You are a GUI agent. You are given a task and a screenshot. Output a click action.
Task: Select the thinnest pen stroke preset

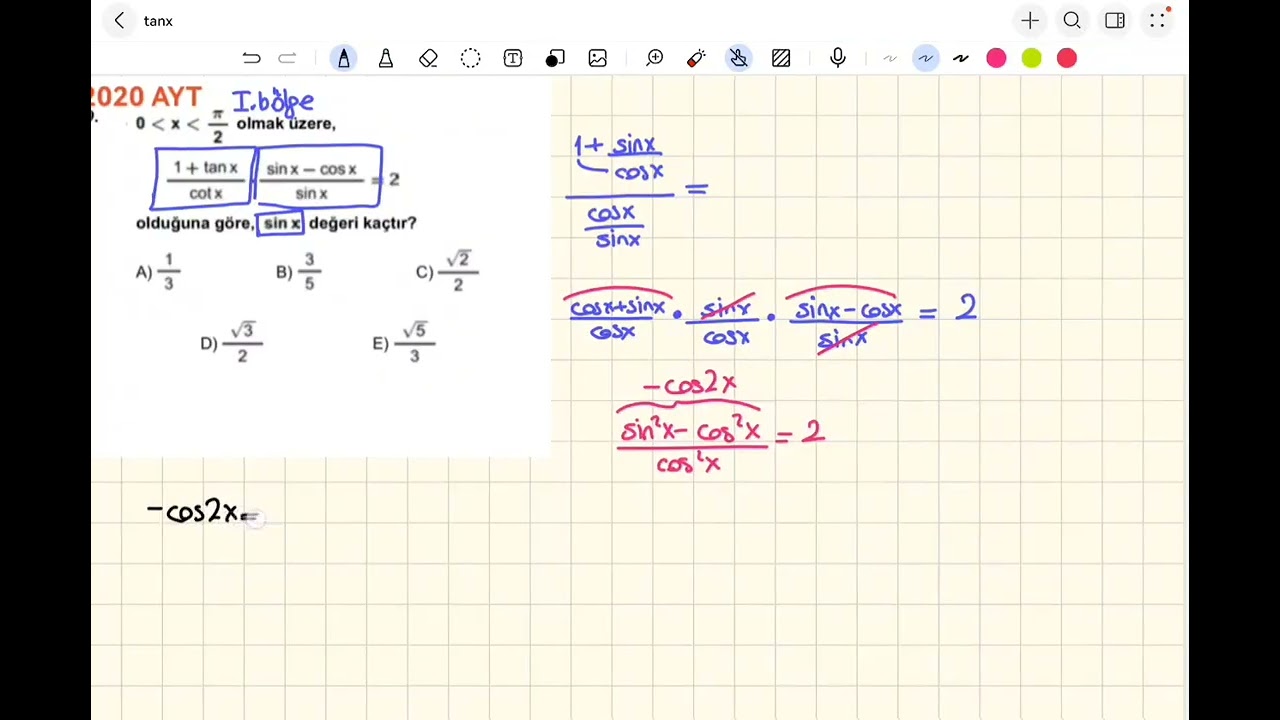pos(890,59)
